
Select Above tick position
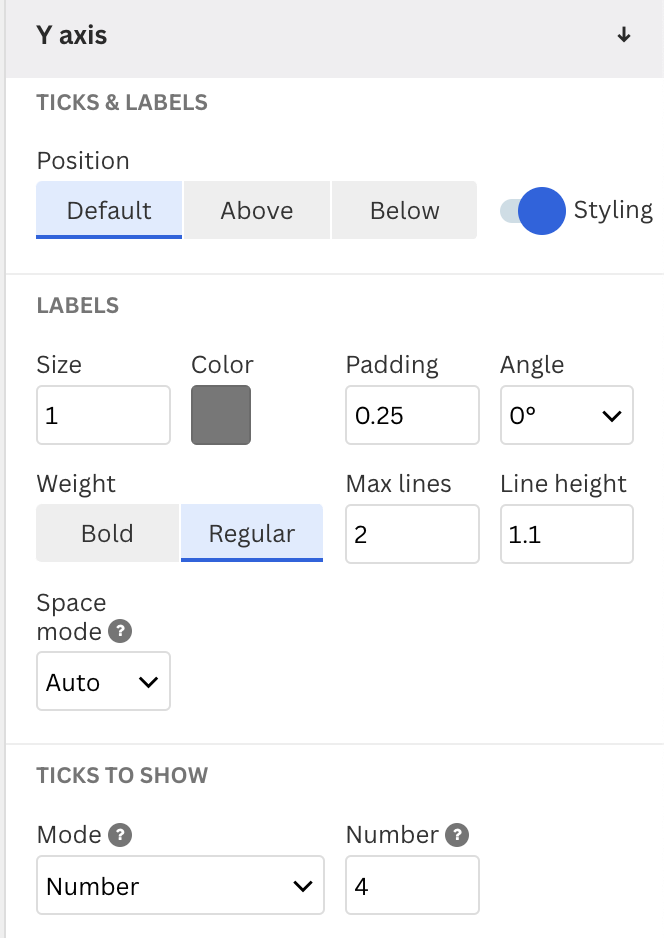coord(257,210)
